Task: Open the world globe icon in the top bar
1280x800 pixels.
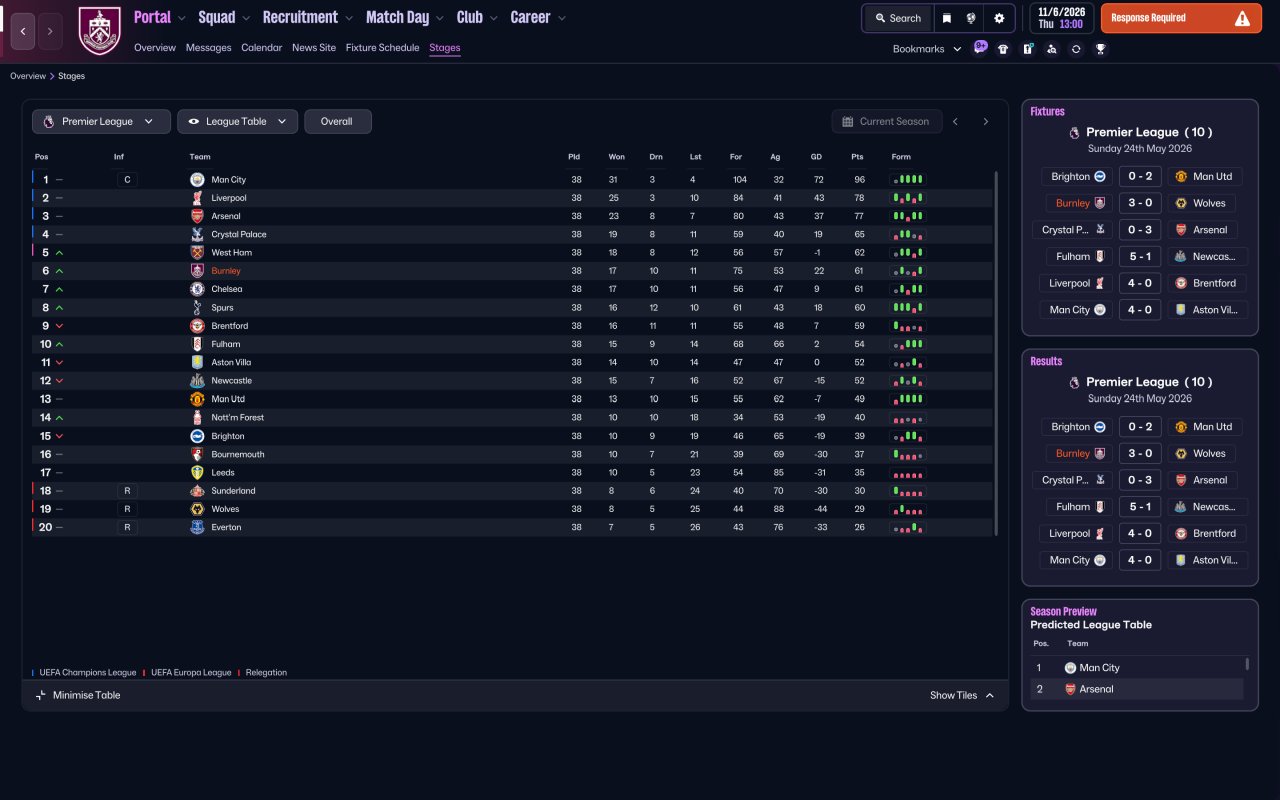Action: (x=971, y=18)
